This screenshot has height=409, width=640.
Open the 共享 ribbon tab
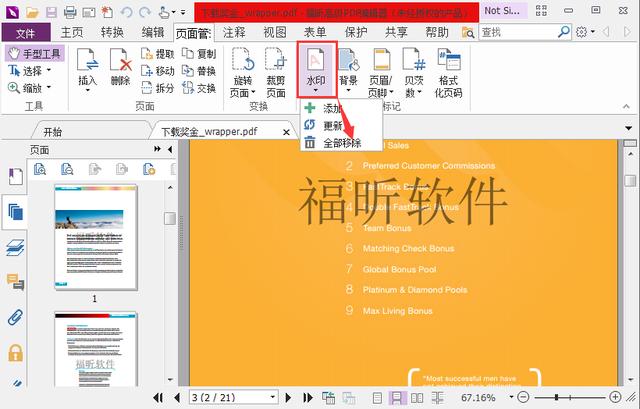pyautogui.click(x=396, y=32)
